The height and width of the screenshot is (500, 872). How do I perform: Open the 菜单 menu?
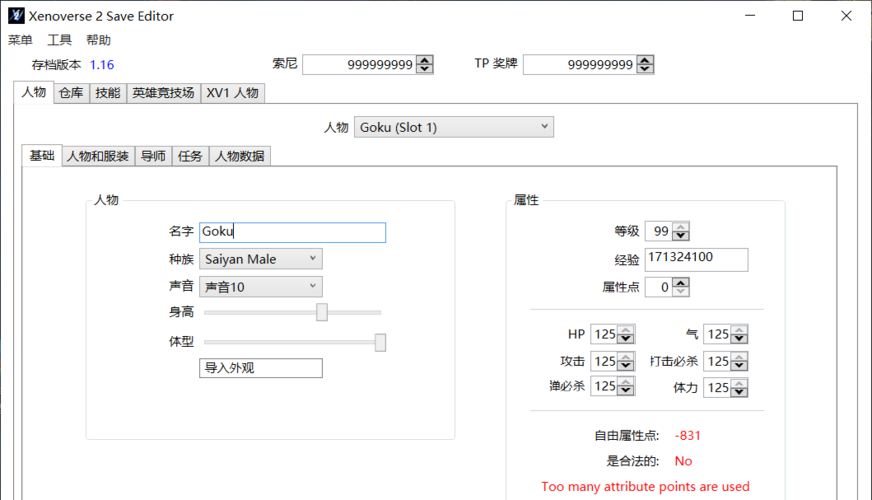click(20, 40)
